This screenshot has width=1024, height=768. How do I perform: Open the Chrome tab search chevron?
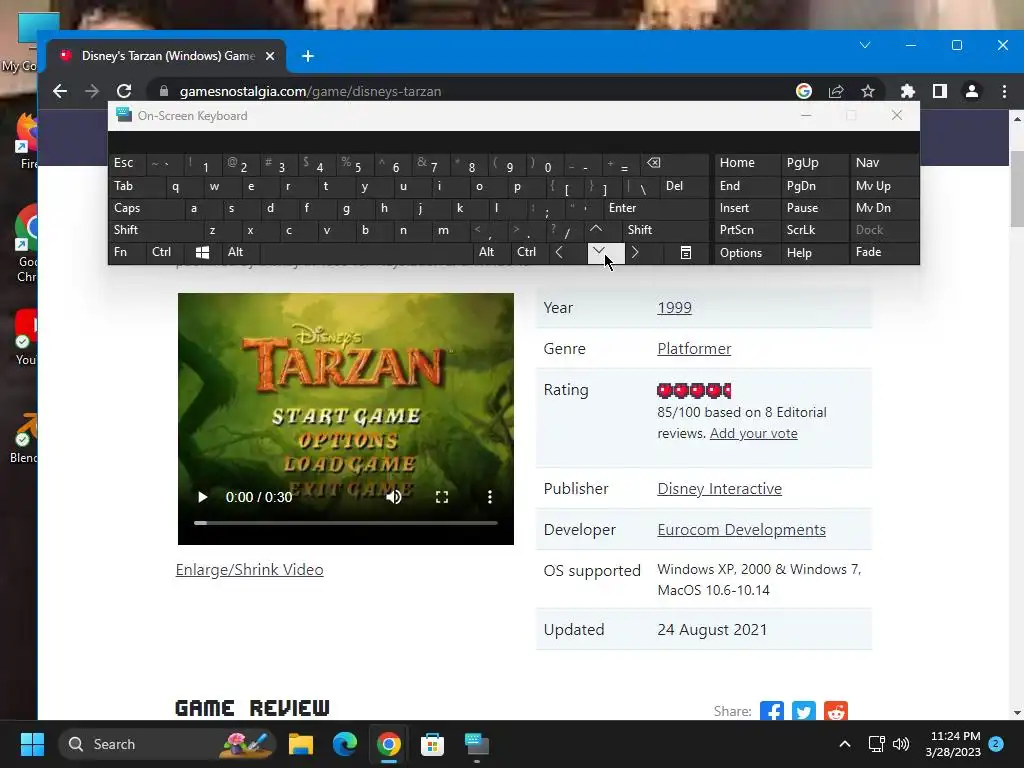[865, 45]
